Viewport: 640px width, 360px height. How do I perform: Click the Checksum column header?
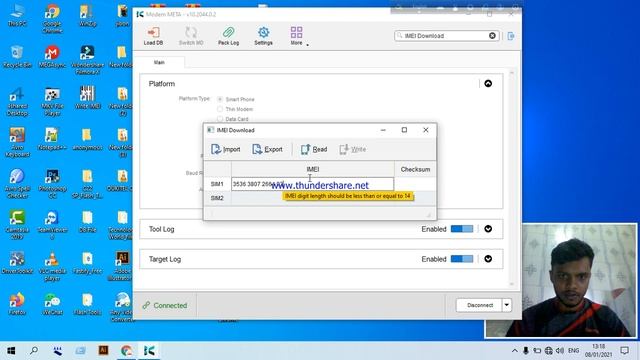click(415, 169)
